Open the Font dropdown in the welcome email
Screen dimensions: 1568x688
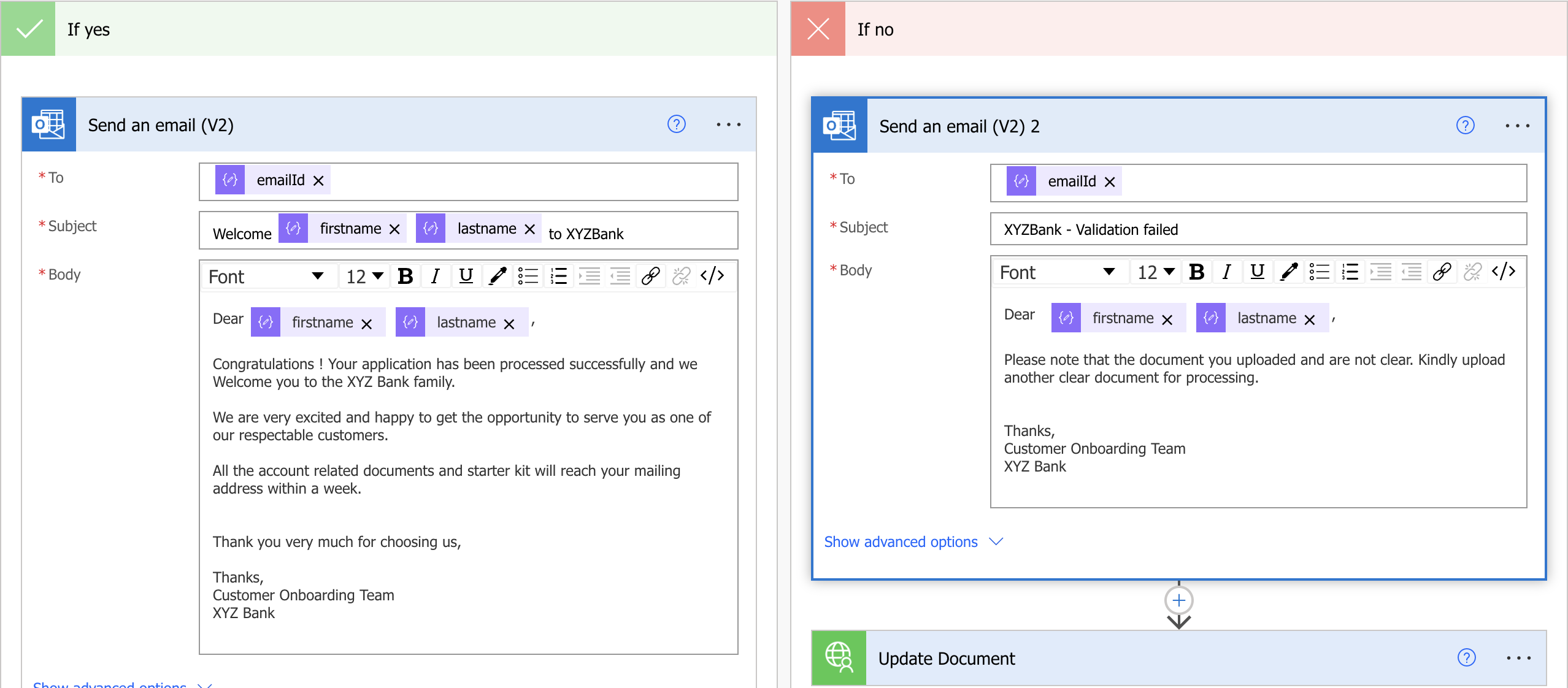(x=267, y=275)
